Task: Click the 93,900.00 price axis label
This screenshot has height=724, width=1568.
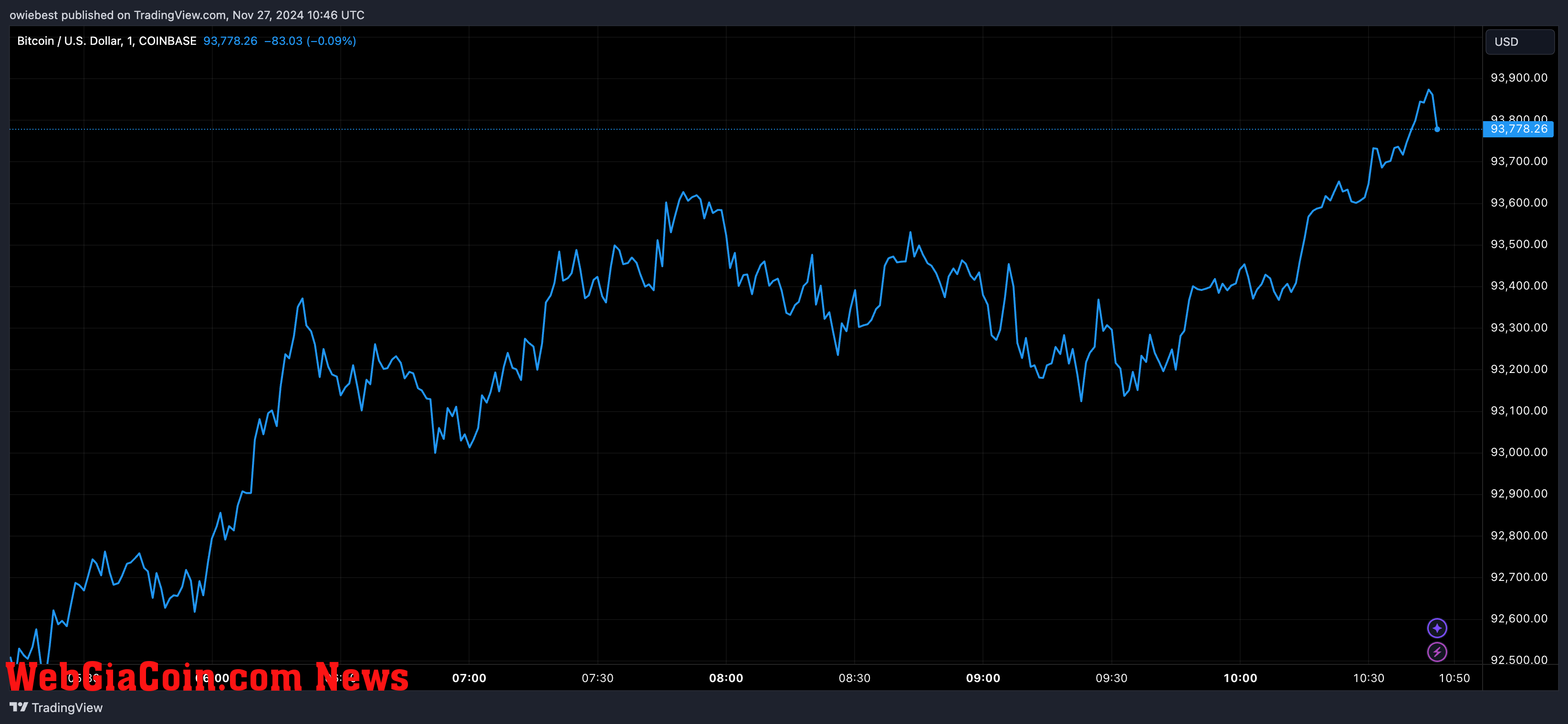Action: [x=1519, y=78]
